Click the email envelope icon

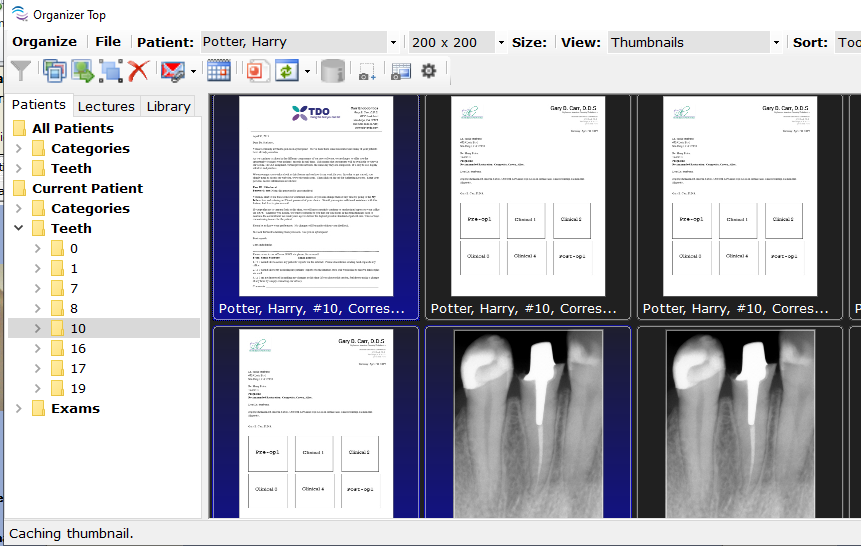[x=172, y=71]
